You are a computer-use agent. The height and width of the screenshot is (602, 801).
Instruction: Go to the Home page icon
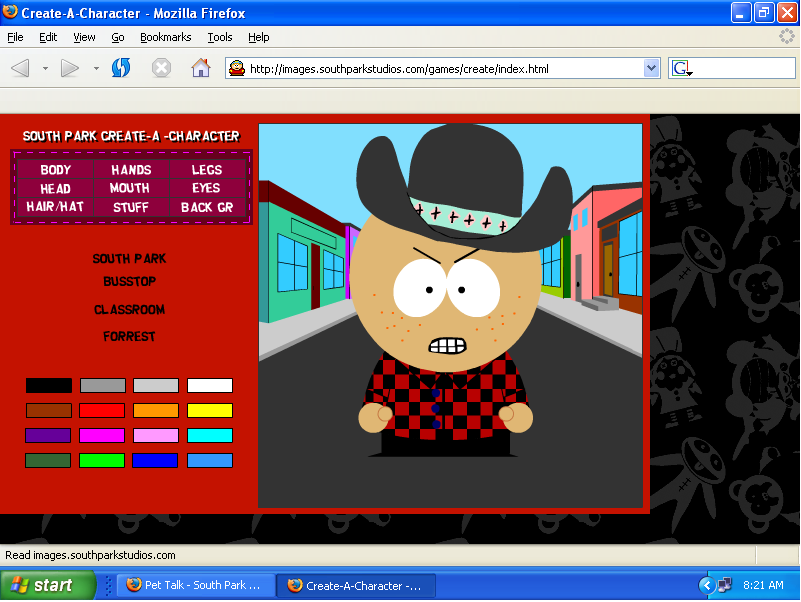(201, 68)
